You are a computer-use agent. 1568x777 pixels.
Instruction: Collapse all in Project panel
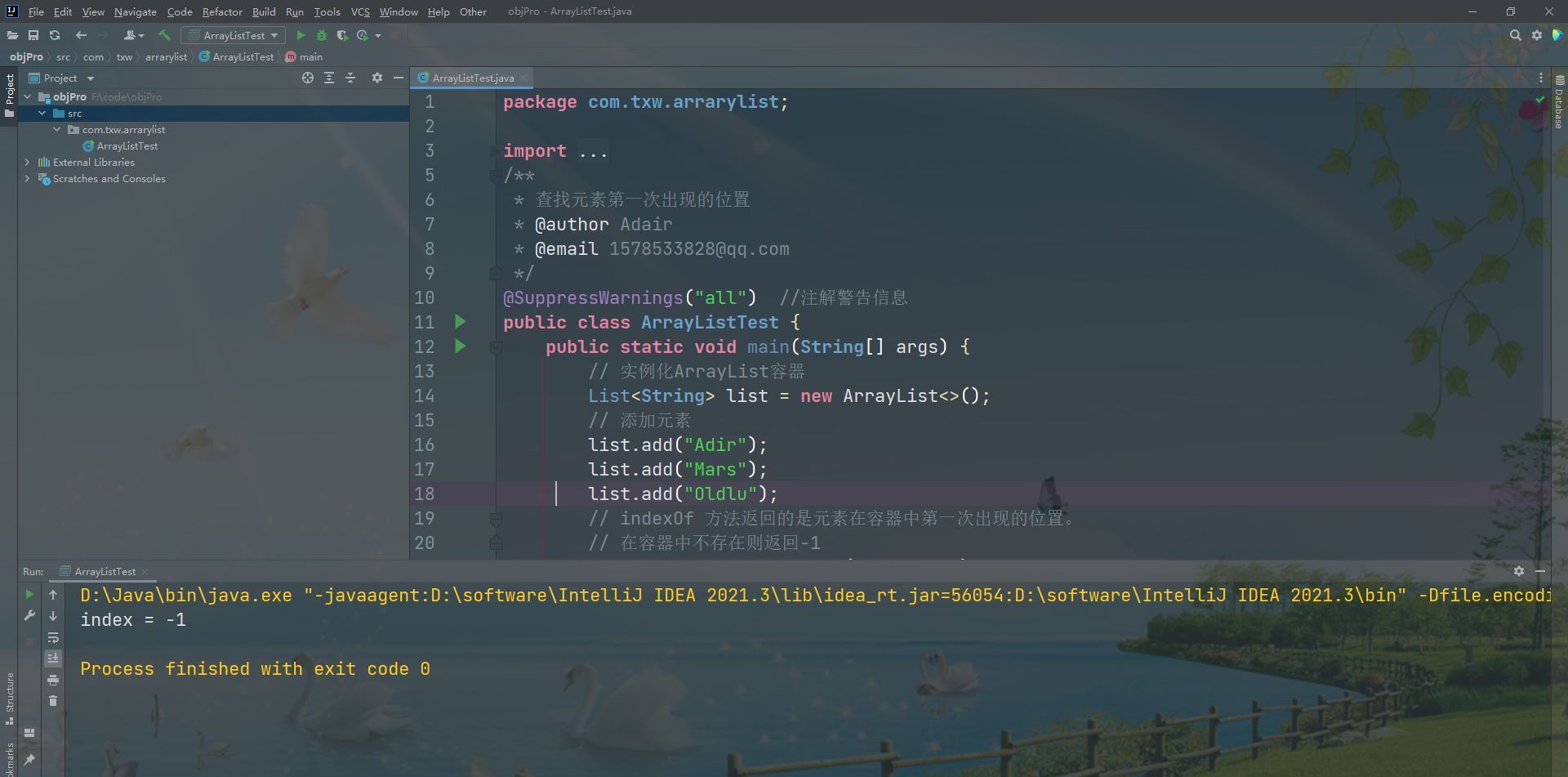[350, 78]
